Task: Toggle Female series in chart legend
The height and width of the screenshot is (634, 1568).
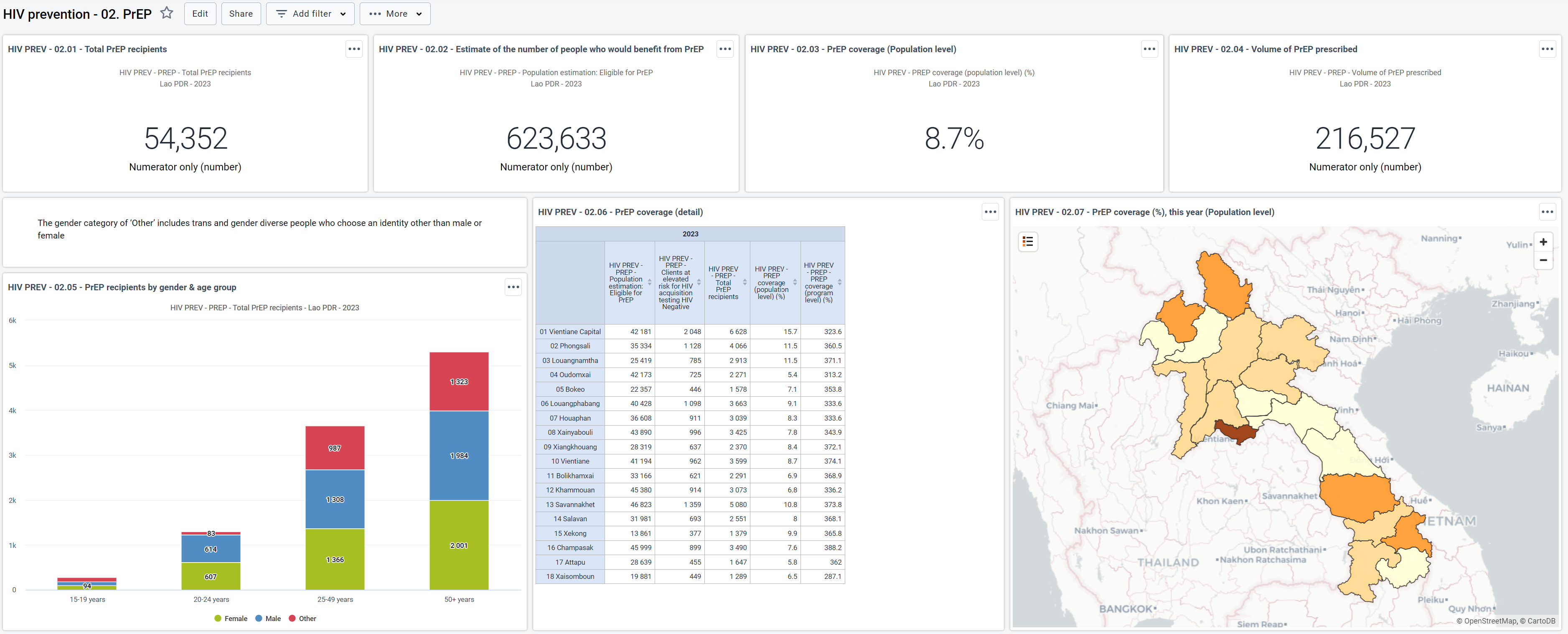Action: coord(231,618)
